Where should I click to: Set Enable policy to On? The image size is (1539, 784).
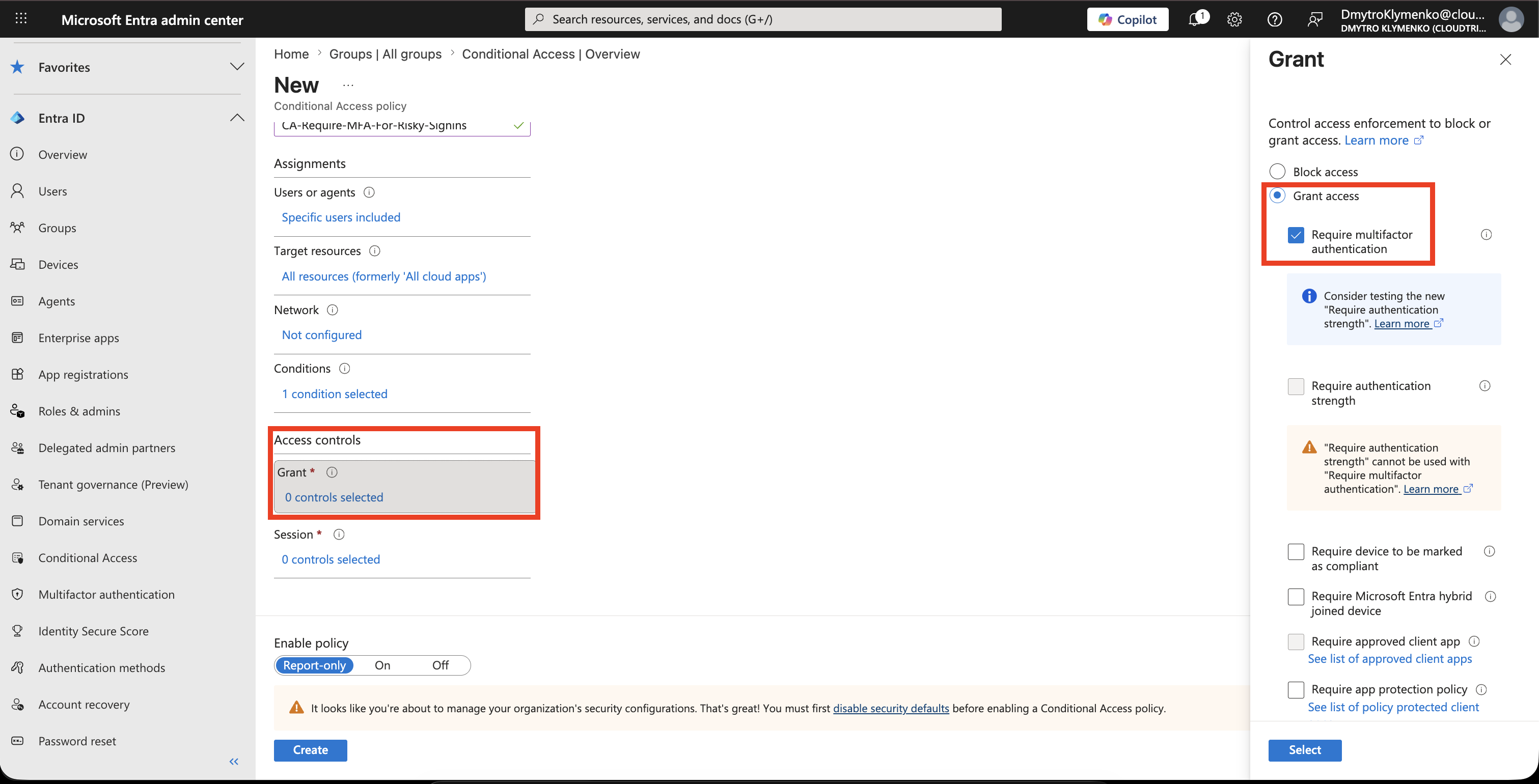382,665
